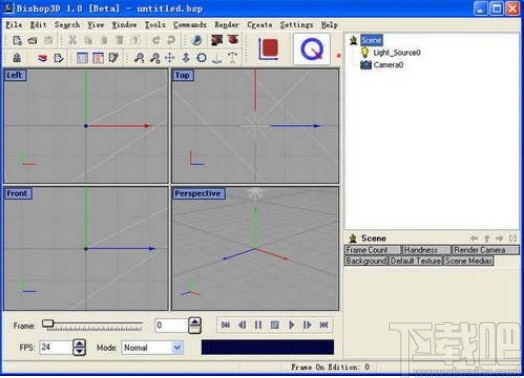Click the red layers stack icon
The image size is (524, 378).
(x=42, y=58)
